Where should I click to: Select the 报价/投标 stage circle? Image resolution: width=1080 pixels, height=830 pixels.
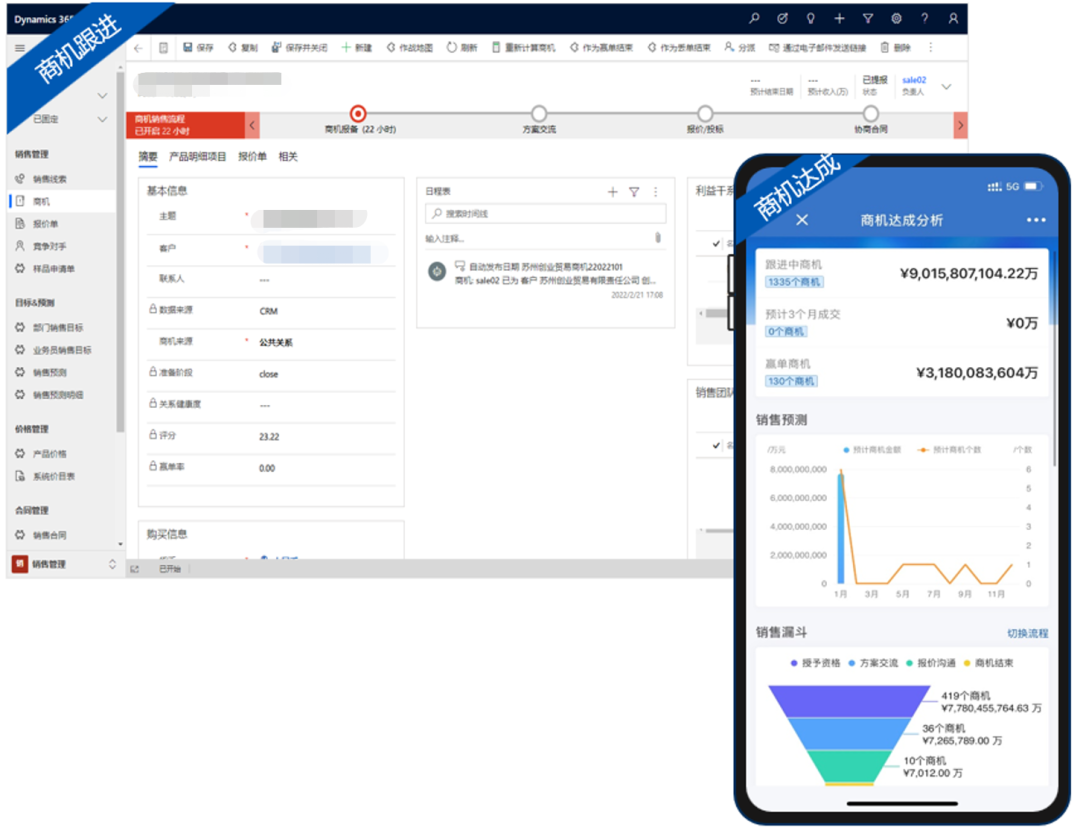[x=705, y=113]
